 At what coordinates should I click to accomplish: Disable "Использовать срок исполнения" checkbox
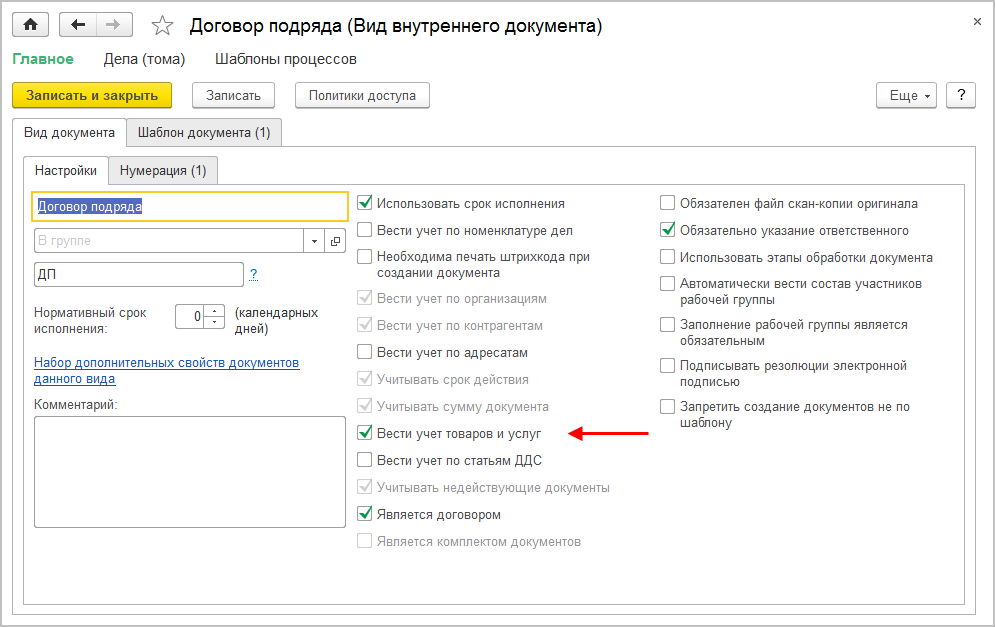pyautogui.click(x=365, y=203)
